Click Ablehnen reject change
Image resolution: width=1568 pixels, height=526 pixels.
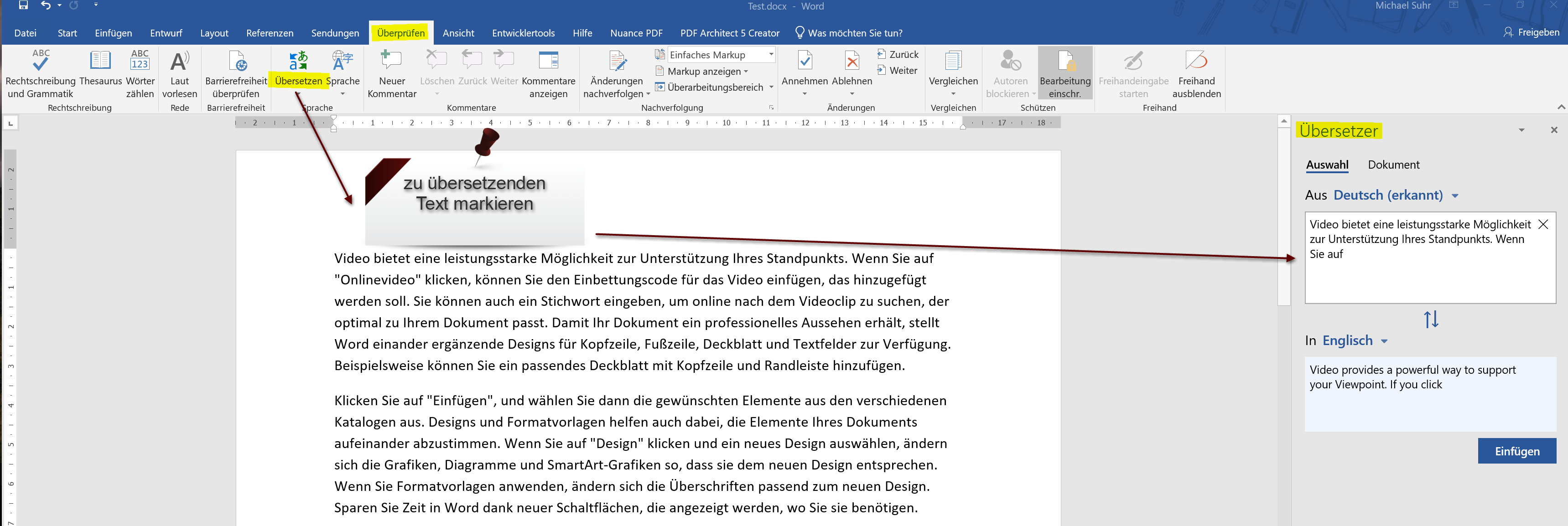[852, 73]
